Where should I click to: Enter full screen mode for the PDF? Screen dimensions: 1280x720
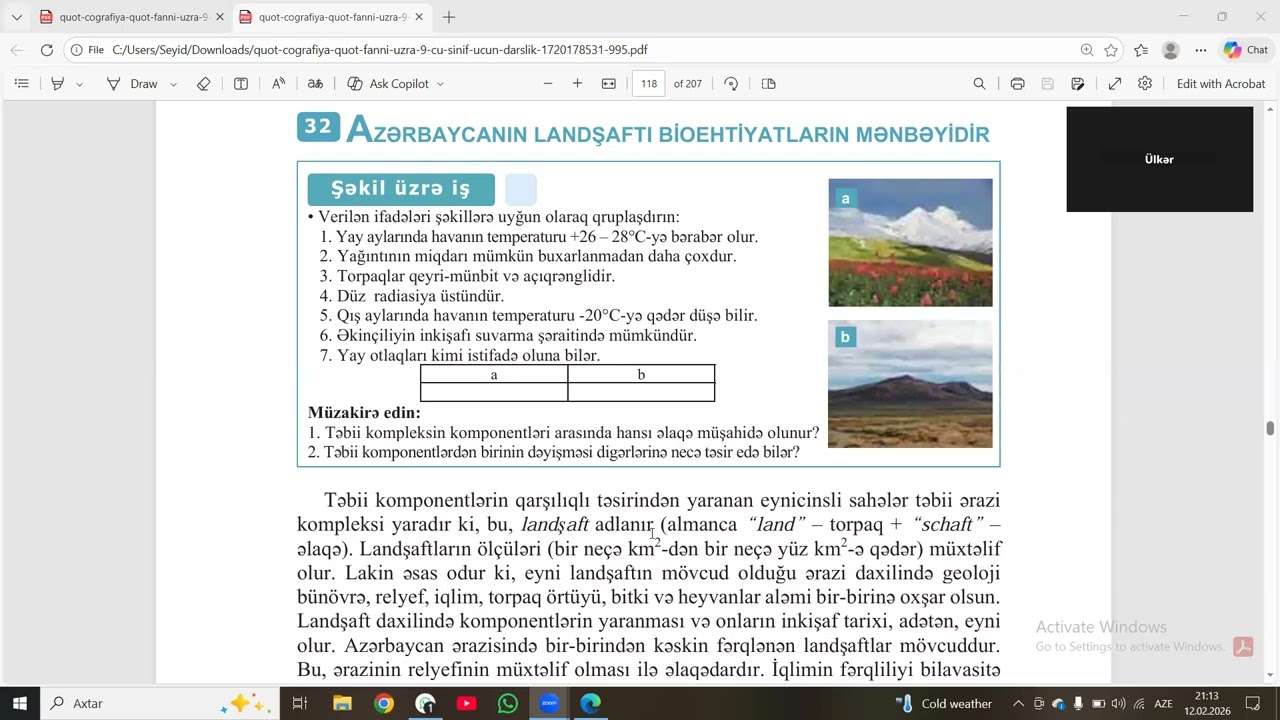click(1115, 84)
